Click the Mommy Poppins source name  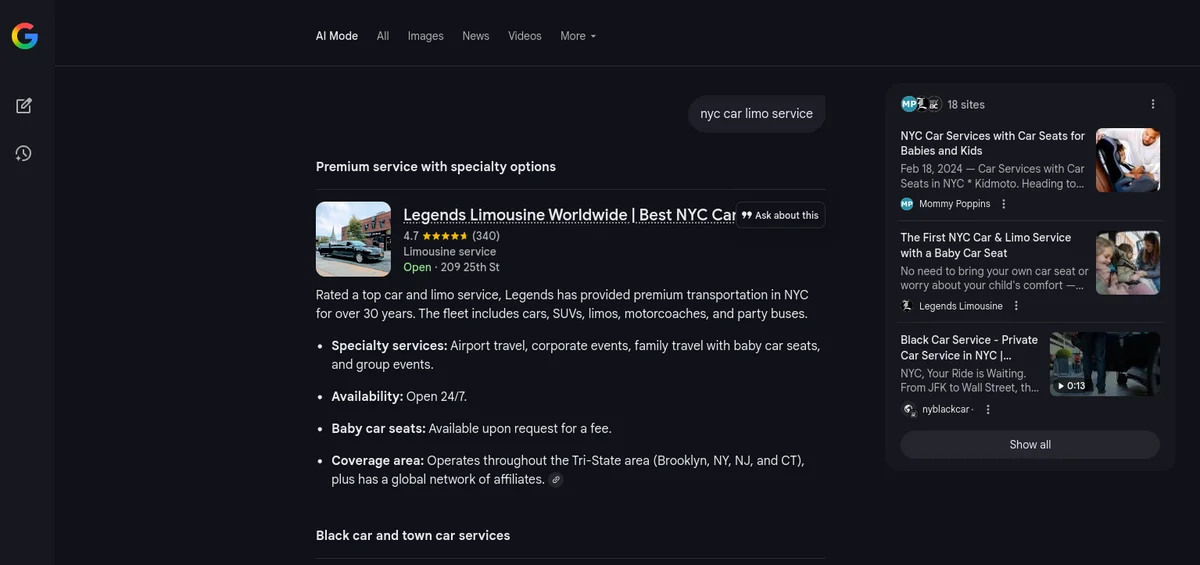point(955,204)
